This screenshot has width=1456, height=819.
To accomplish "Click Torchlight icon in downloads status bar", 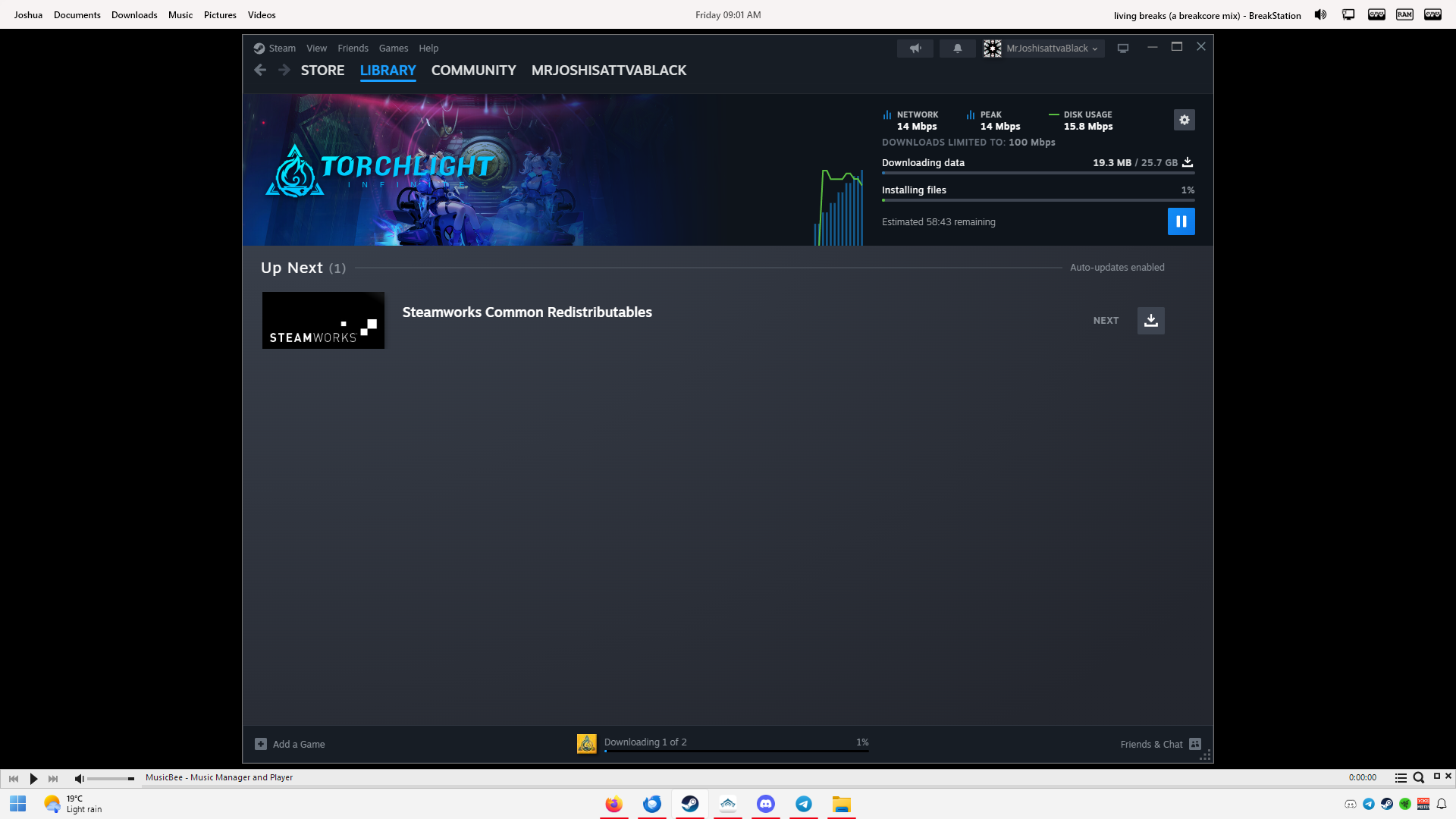I will click(x=587, y=743).
